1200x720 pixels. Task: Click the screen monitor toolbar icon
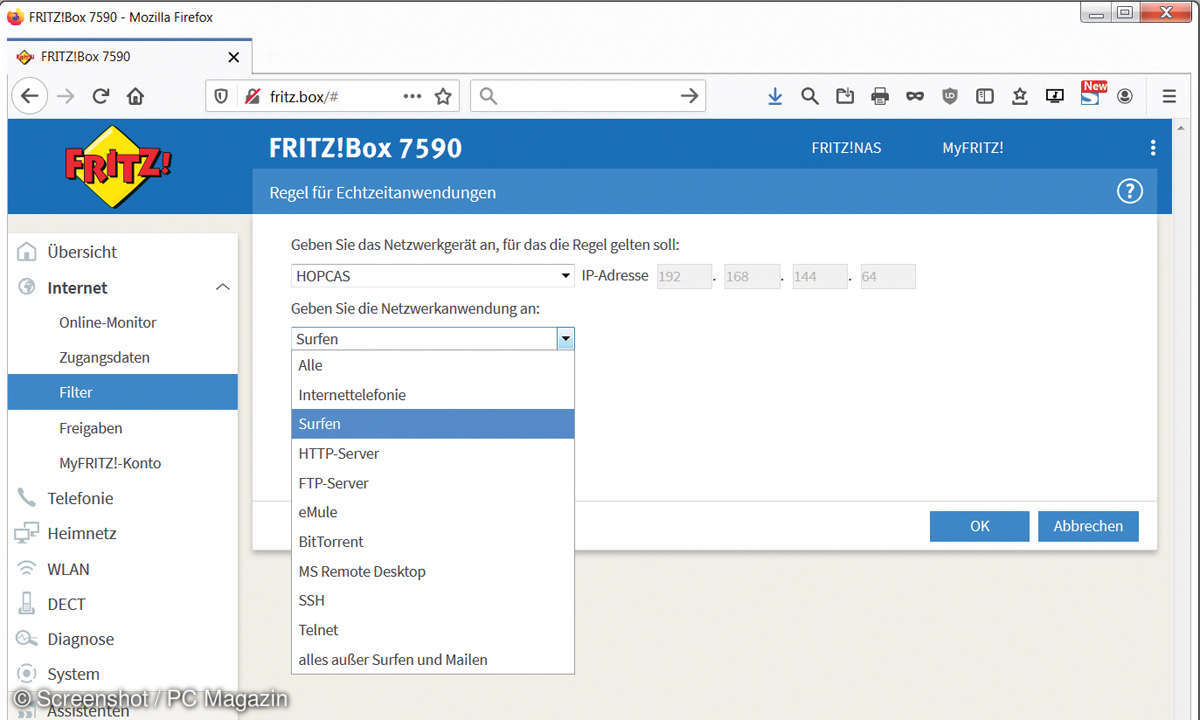pyautogui.click(x=1055, y=96)
